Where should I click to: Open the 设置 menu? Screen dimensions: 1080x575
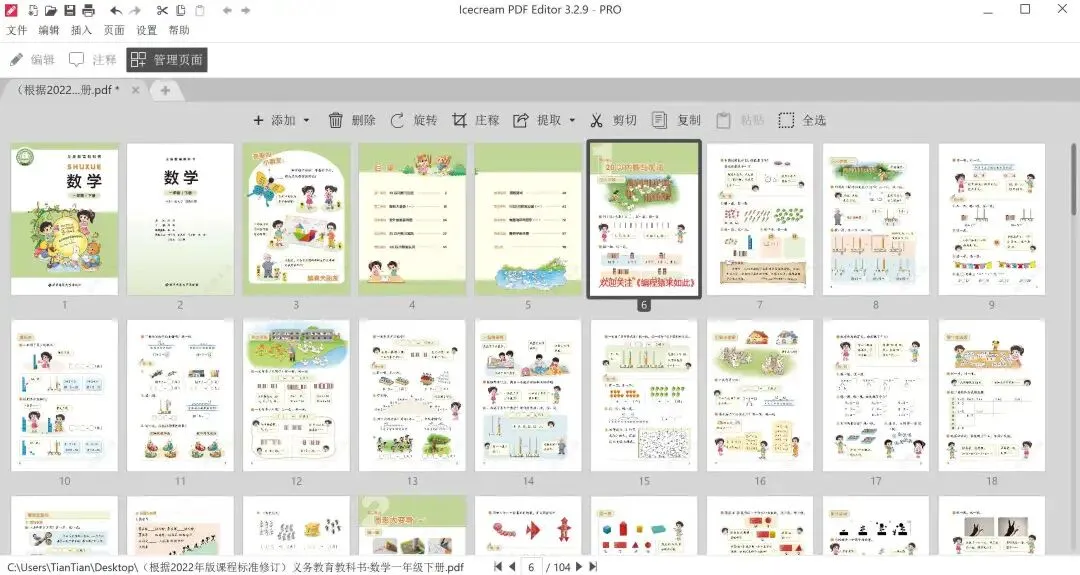tap(147, 30)
